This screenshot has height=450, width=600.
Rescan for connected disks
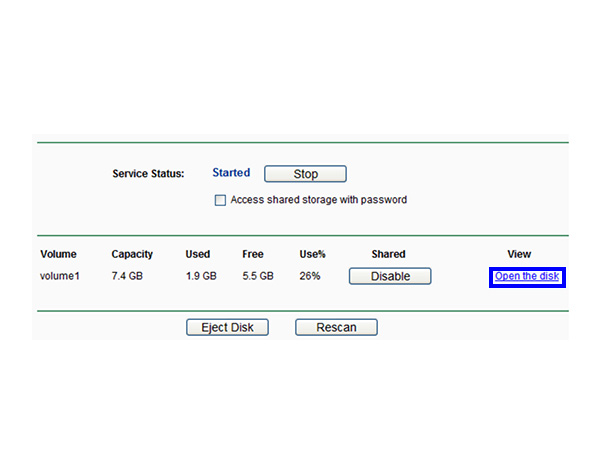336,327
